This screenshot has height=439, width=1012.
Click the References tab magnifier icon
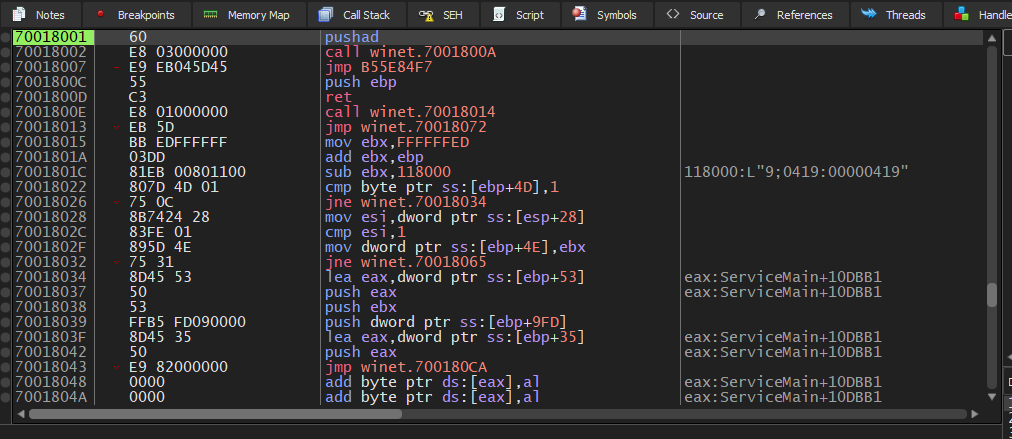pos(760,15)
